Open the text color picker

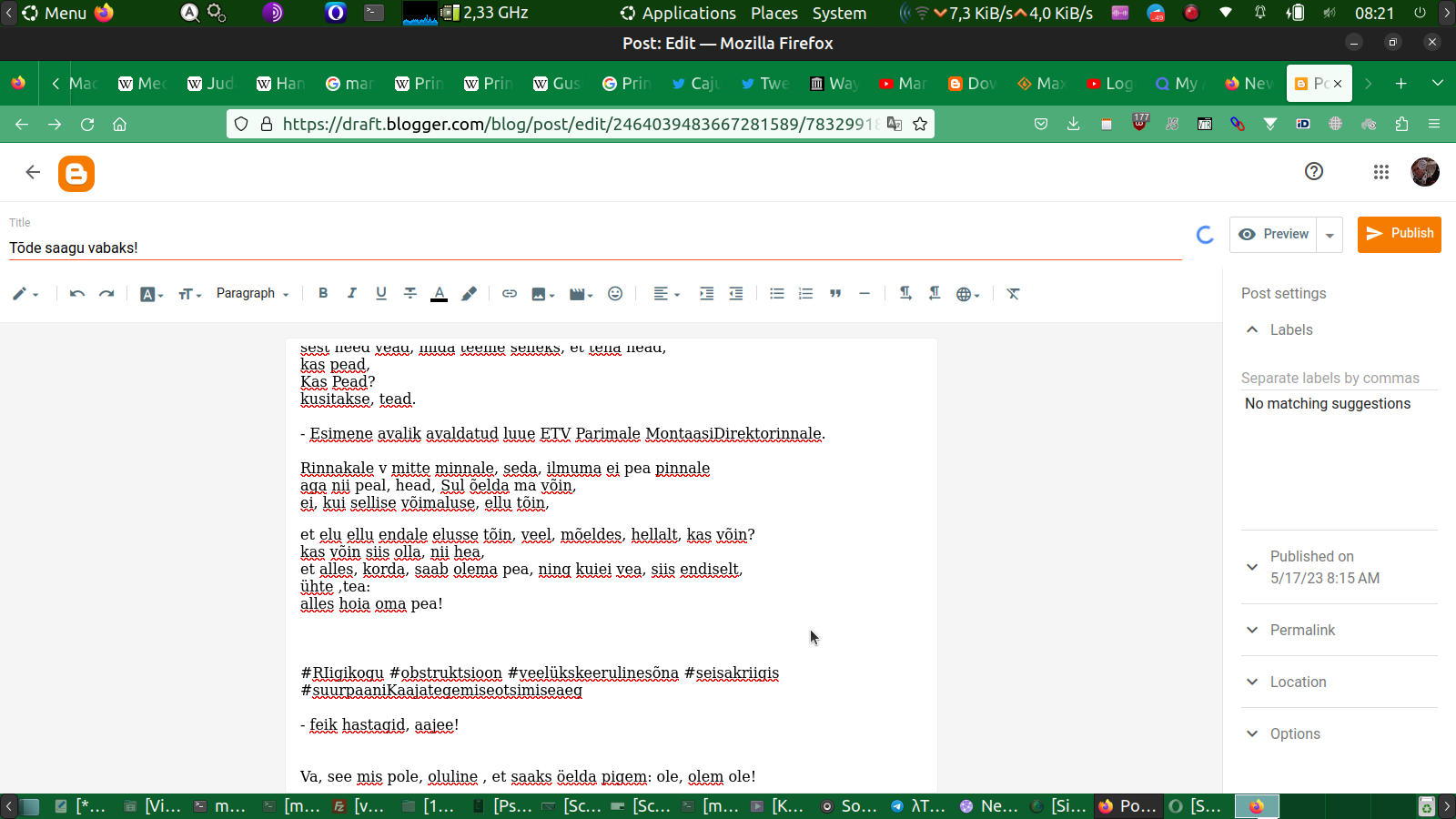(x=440, y=294)
